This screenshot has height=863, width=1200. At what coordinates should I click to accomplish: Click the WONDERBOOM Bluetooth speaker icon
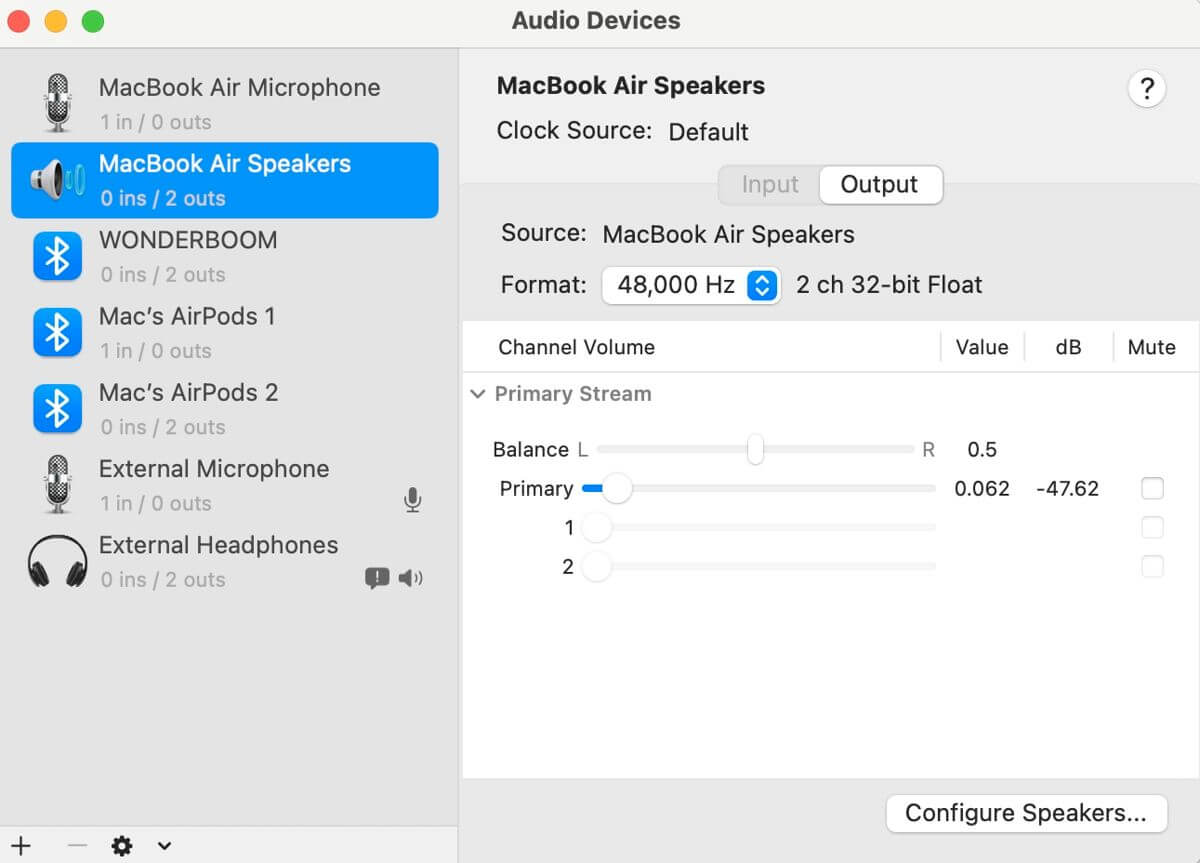tap(57, 256)
